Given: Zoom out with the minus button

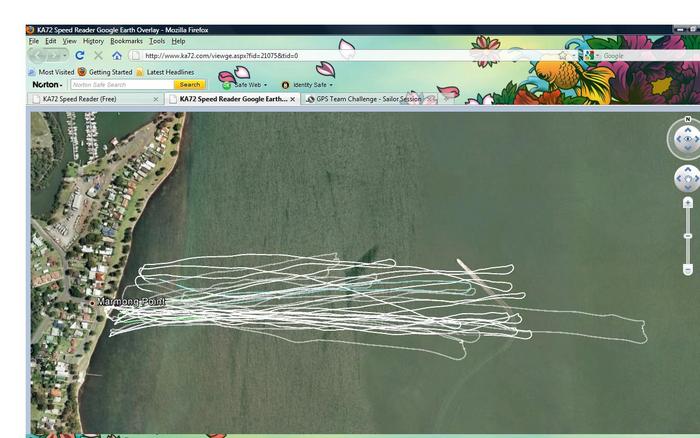Looking at the screenshot, I should 687,270.
